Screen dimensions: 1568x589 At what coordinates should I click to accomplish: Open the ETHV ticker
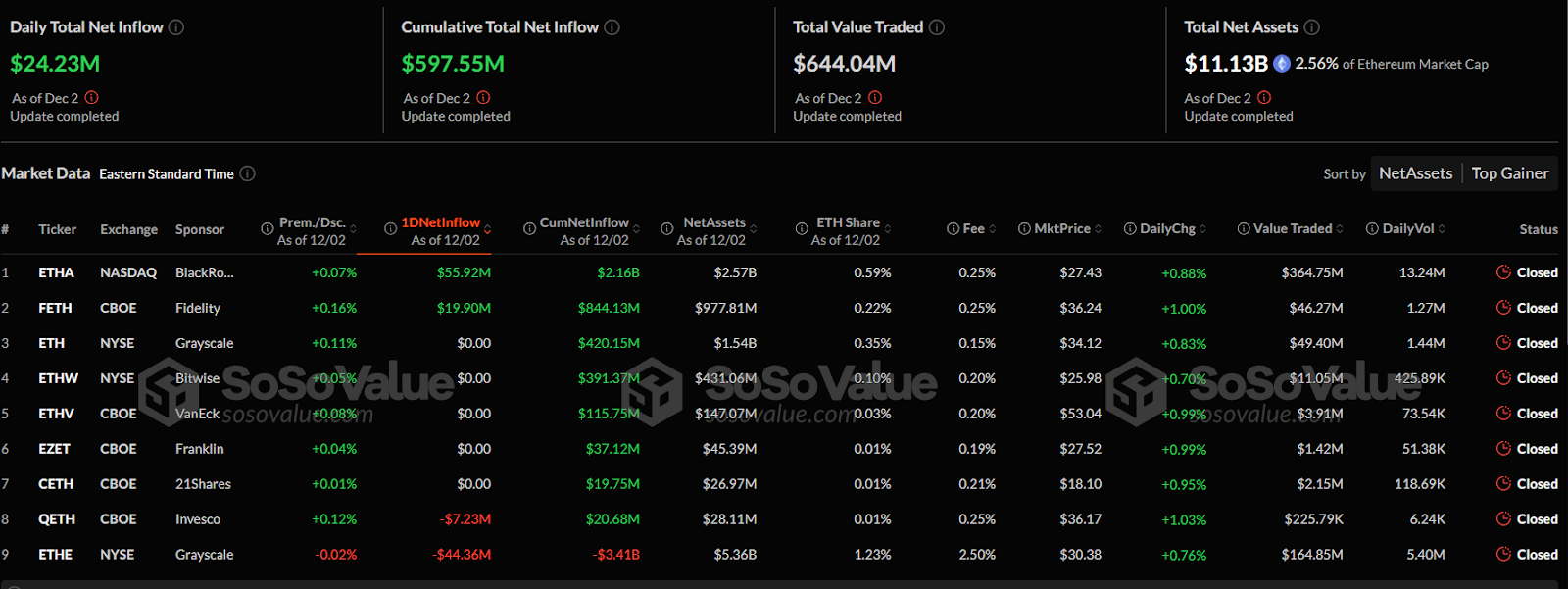tap(56, 414)
